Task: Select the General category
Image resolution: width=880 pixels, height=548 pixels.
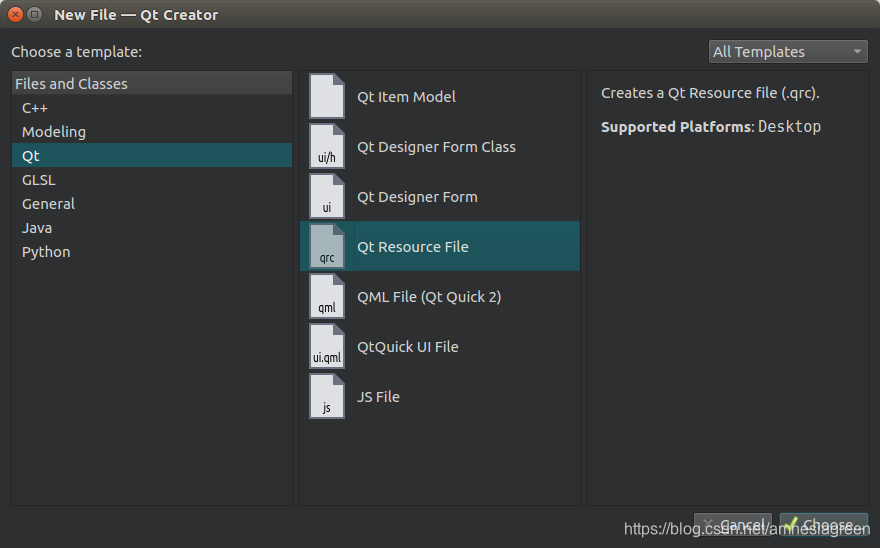Action: coord(152,204)
